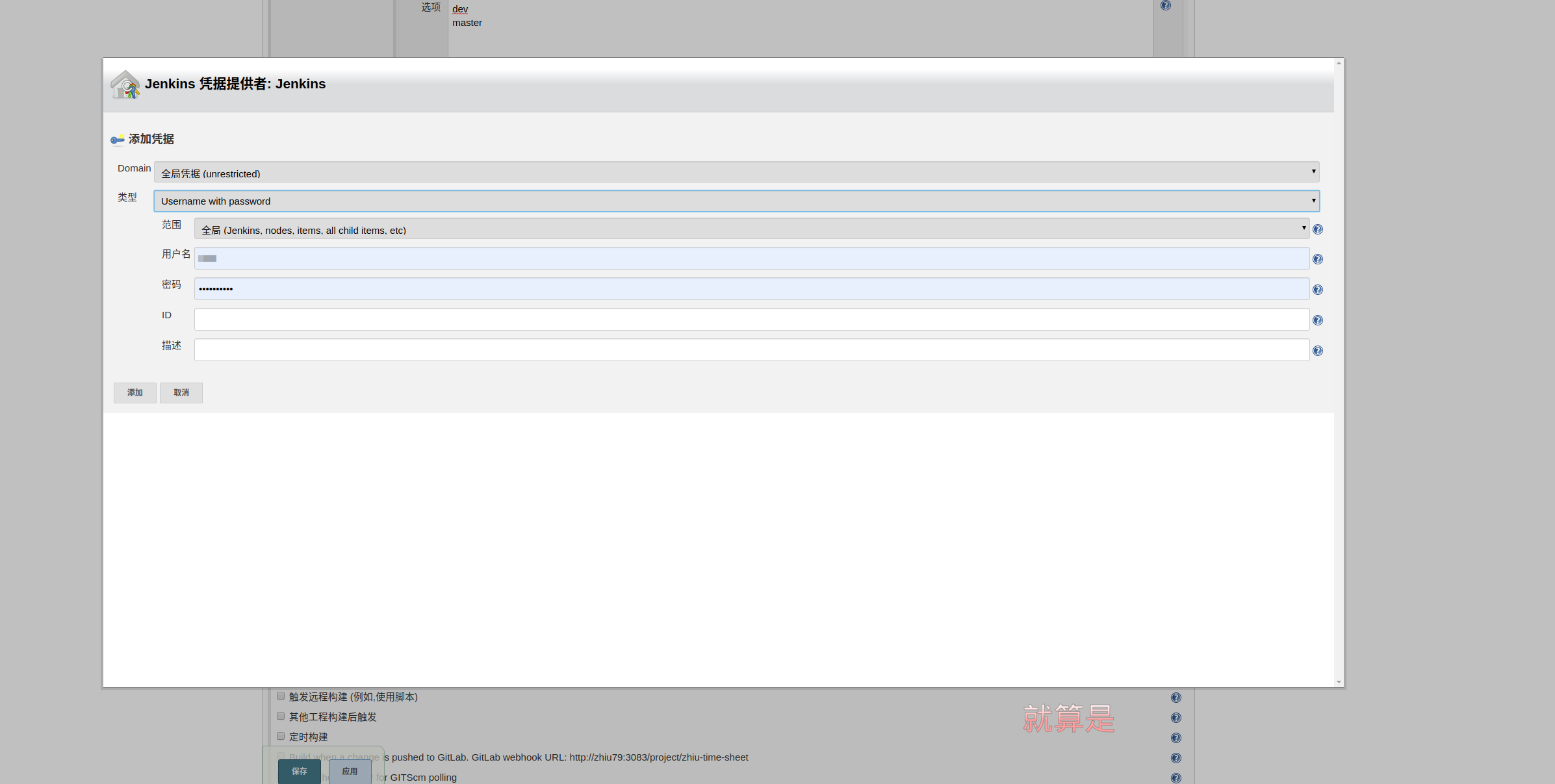Click the 添加凭据 heading text
Viewport: 1555px width, 784px height.
click(151, 139)
